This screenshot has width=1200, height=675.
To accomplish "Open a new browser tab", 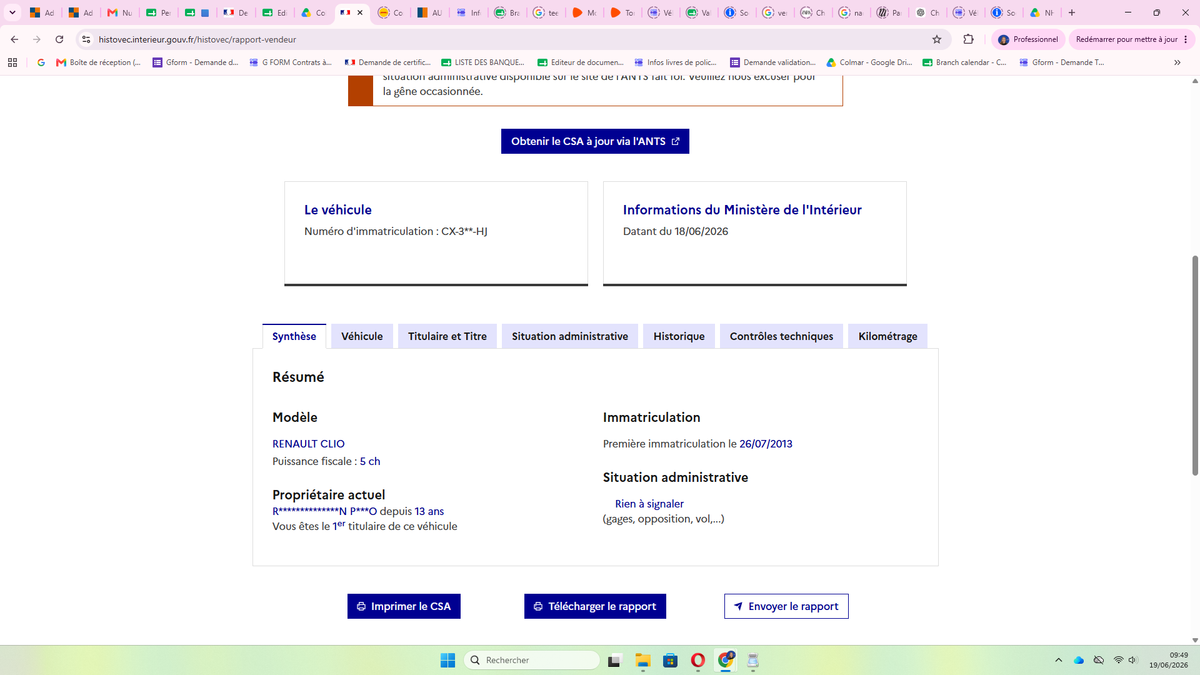I will coord(1072,13).
